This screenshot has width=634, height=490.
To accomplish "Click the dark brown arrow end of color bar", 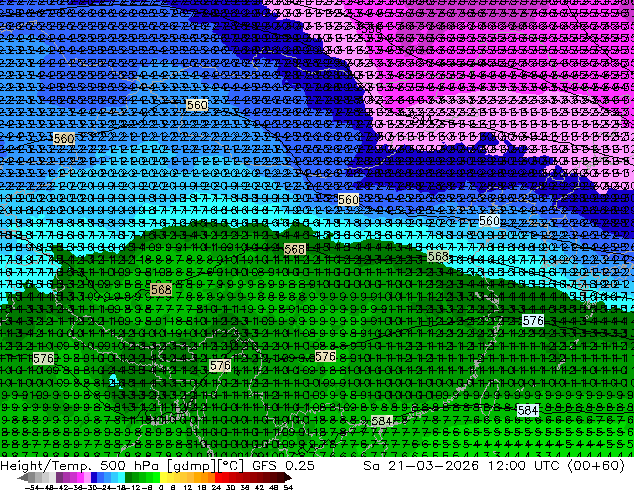I will pos(288,478).
